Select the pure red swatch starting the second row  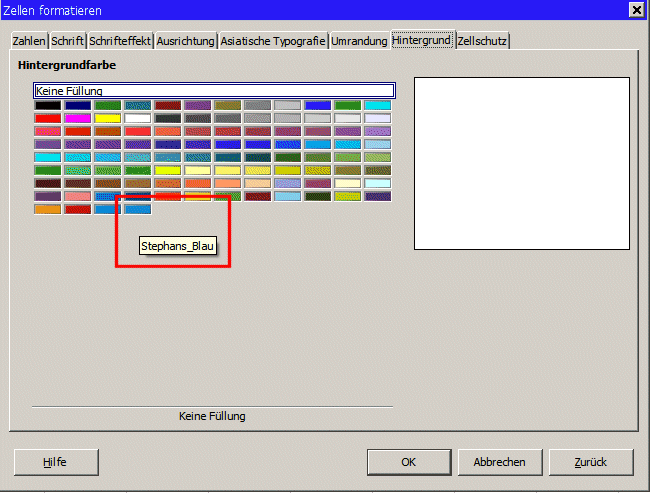[x=47, y=118]
